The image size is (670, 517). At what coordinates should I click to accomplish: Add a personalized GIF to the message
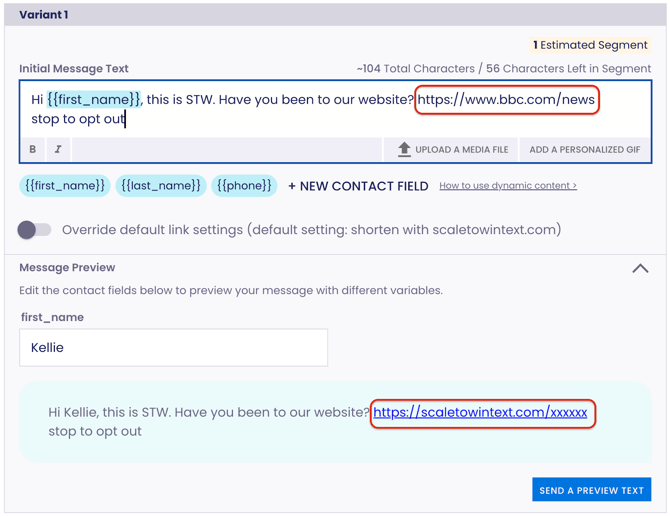585,149
